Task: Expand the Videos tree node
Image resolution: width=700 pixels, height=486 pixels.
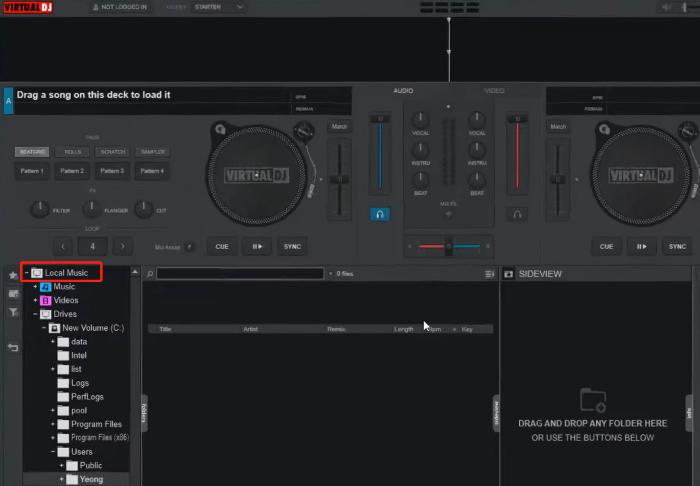Action: click(x=35, y=301)
